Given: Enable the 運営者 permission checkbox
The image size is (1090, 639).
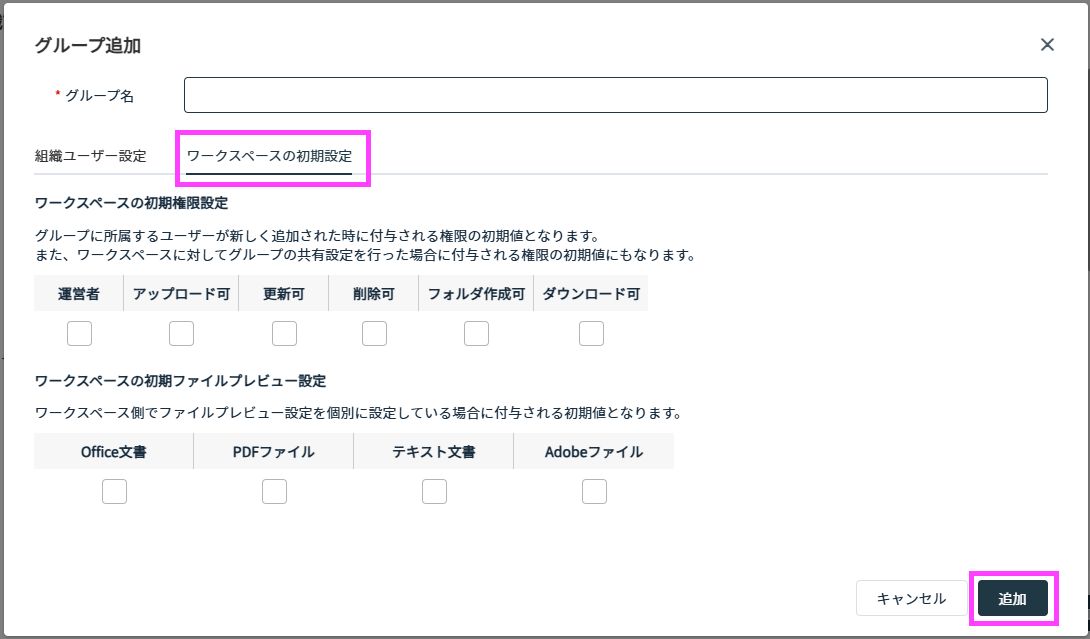Looking at the screenshot, I should pyautogui.click(x=79, y=334).
